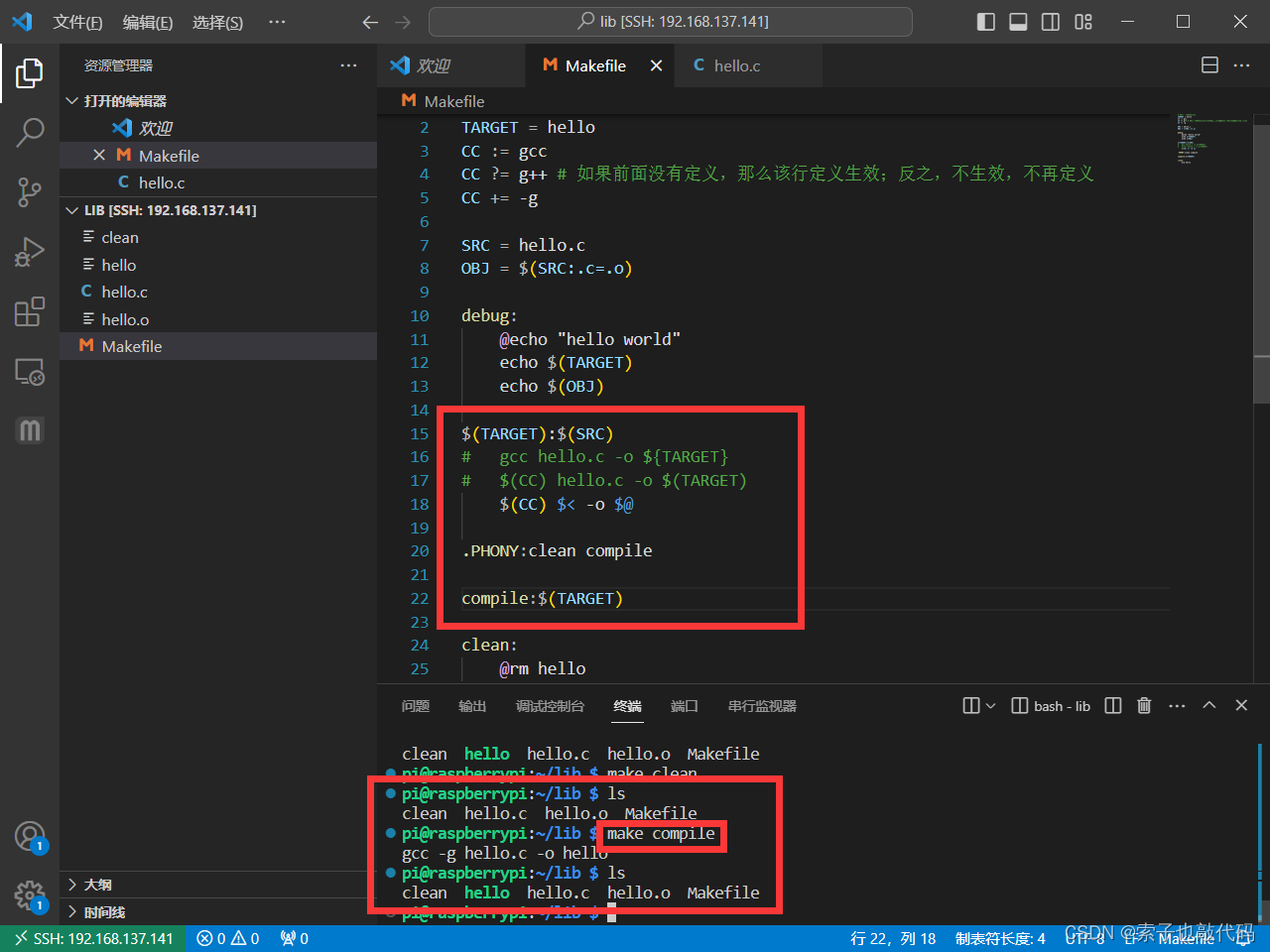Open the Run and Debug view icon

click(x=30, y=251)
